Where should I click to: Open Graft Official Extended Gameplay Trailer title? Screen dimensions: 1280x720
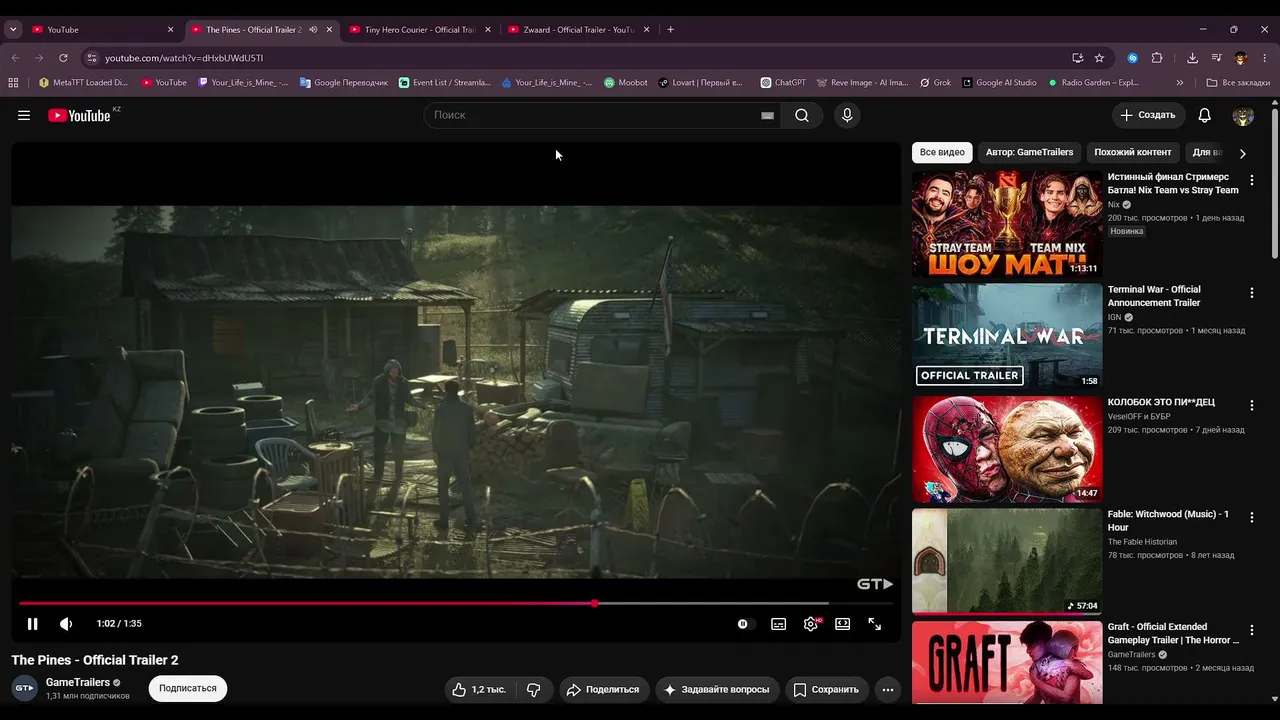[1173, 633]
